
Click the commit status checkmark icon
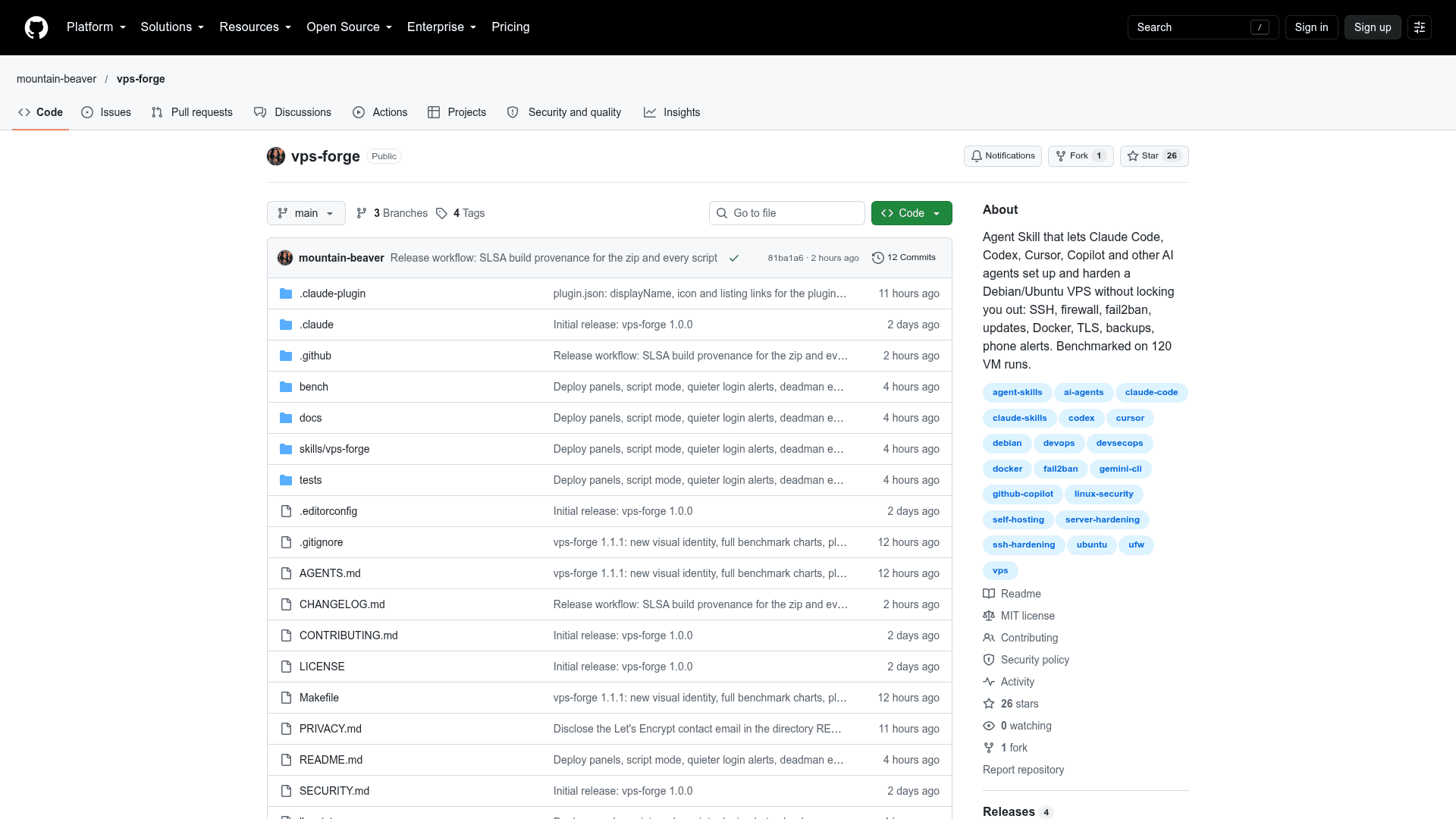[x=734, y=258]
